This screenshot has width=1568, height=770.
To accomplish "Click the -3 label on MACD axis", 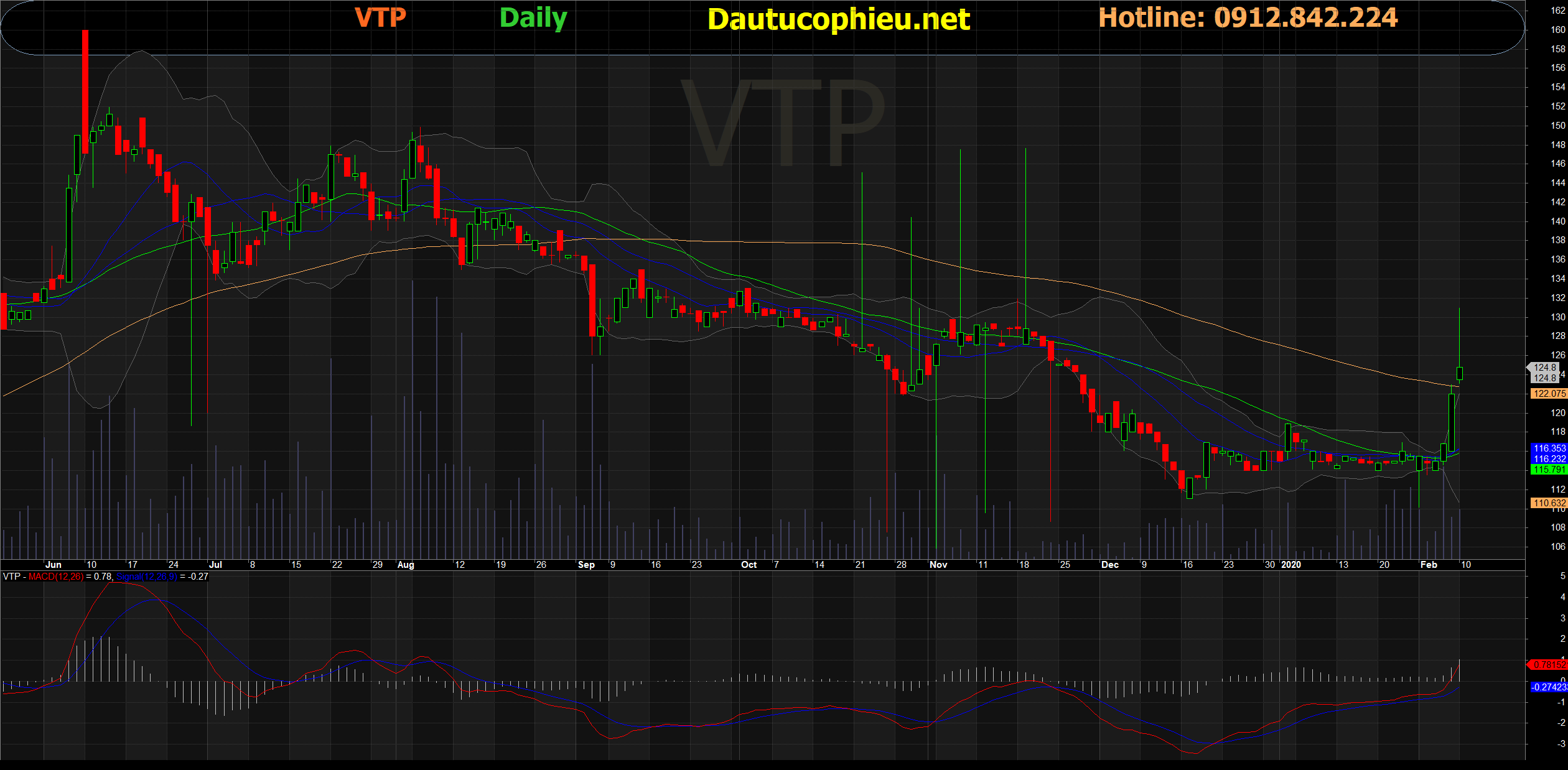I will click(x=1561, y=744).
